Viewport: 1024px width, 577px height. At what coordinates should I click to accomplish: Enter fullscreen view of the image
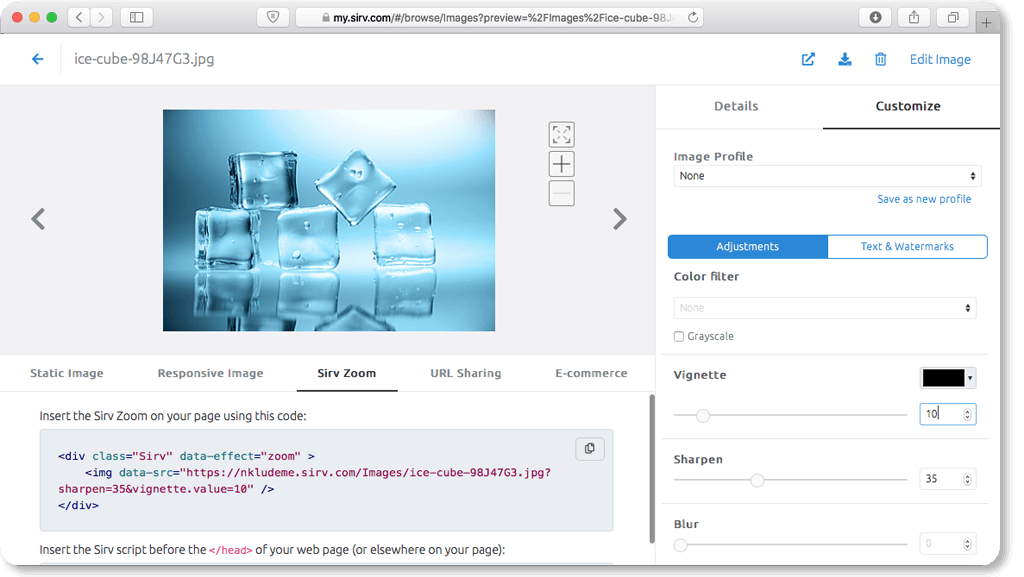pyautogui.click(x=561, y=134)
